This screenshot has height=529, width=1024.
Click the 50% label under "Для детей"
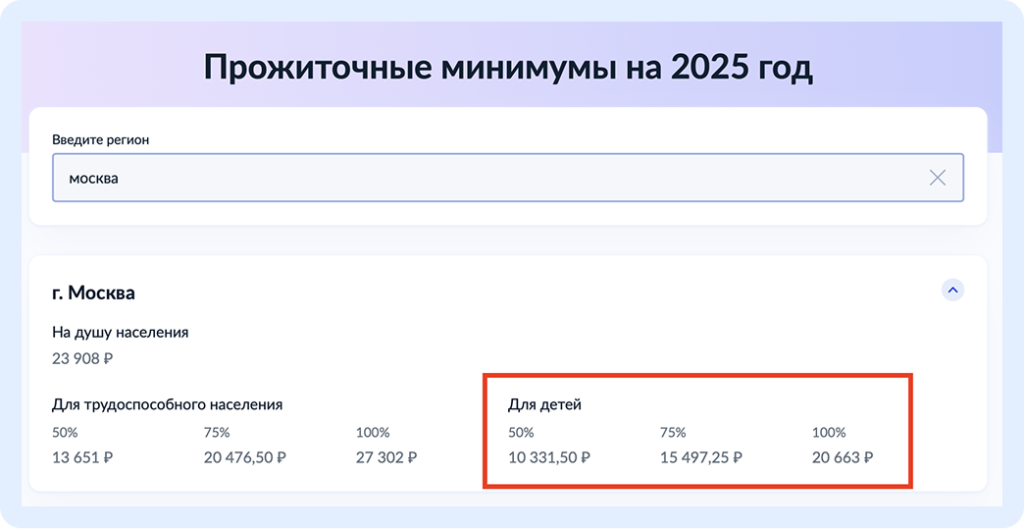pyautogui.click(x=521, y=433)
